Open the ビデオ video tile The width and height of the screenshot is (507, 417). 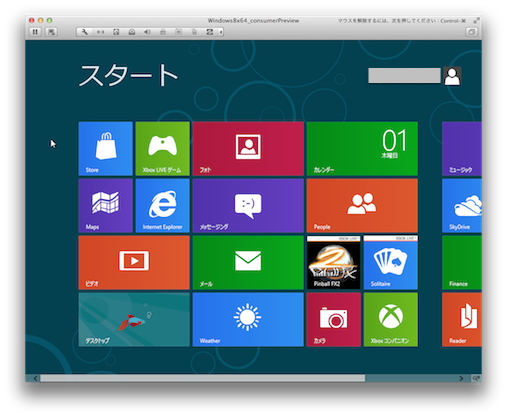click(134, 262)
